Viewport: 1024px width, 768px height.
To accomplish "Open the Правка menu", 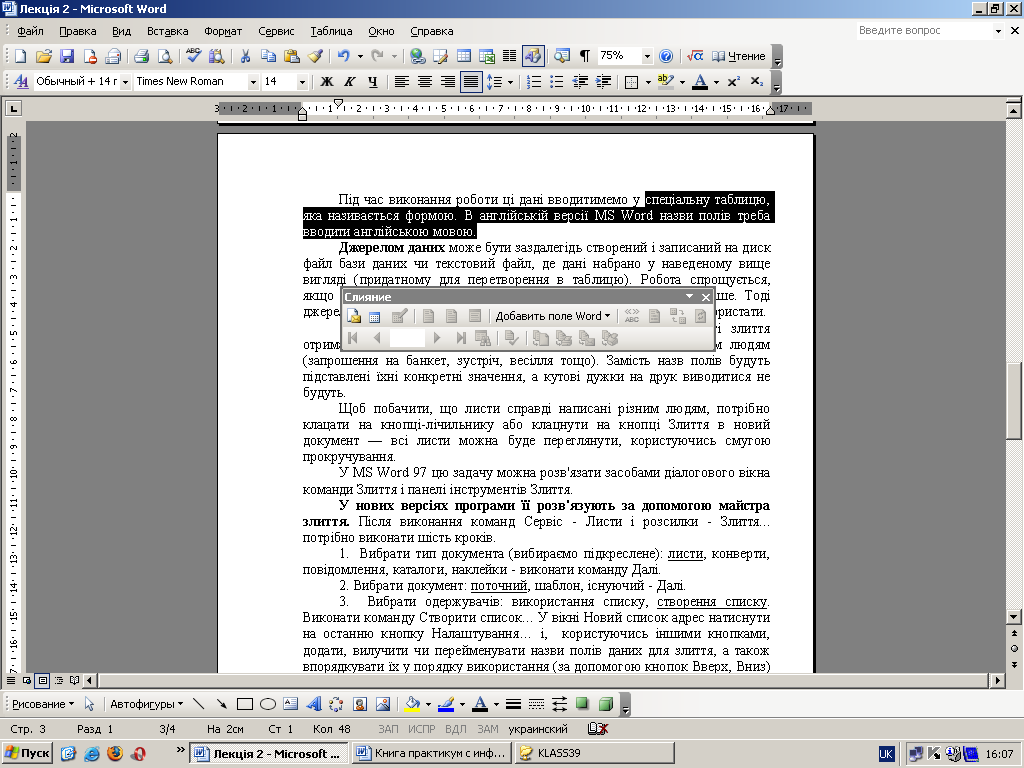I will click(x=77, y=31).
